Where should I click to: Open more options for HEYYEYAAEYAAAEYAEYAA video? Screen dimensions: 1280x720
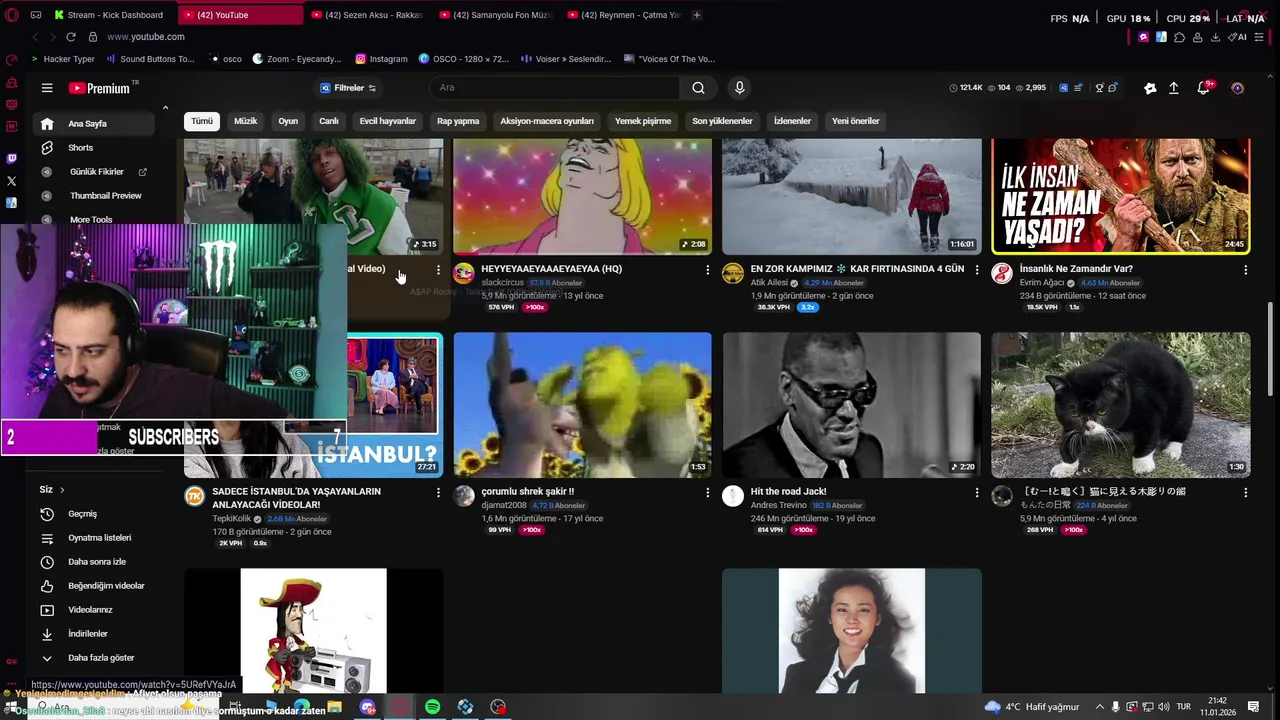[x=707, y=270]
